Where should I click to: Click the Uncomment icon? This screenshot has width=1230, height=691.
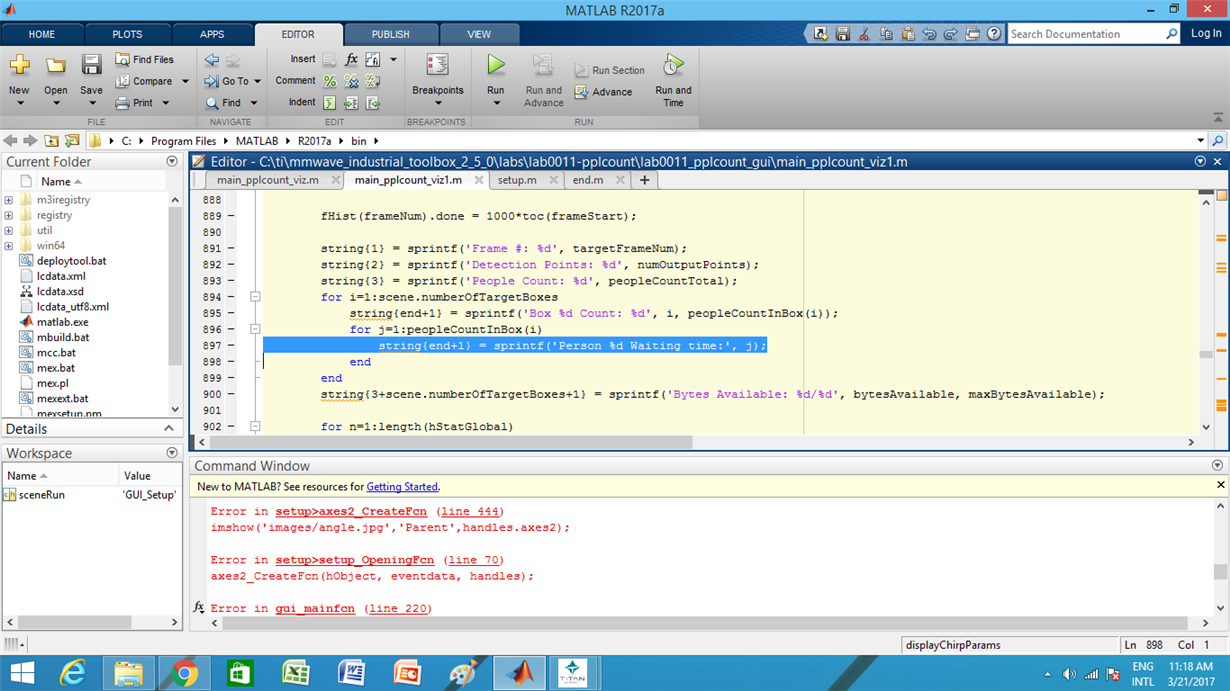[x=351, y=81]
